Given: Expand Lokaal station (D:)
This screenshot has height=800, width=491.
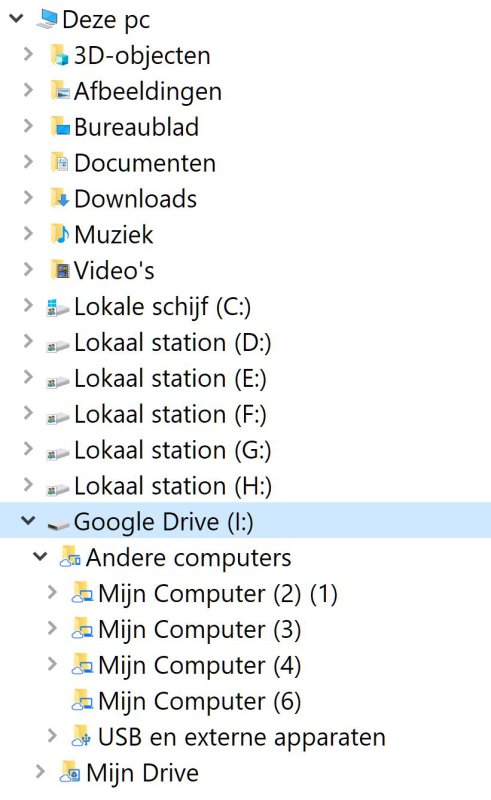Looking at the screenshot, I should pyautogui.click(x=29, y=341).
